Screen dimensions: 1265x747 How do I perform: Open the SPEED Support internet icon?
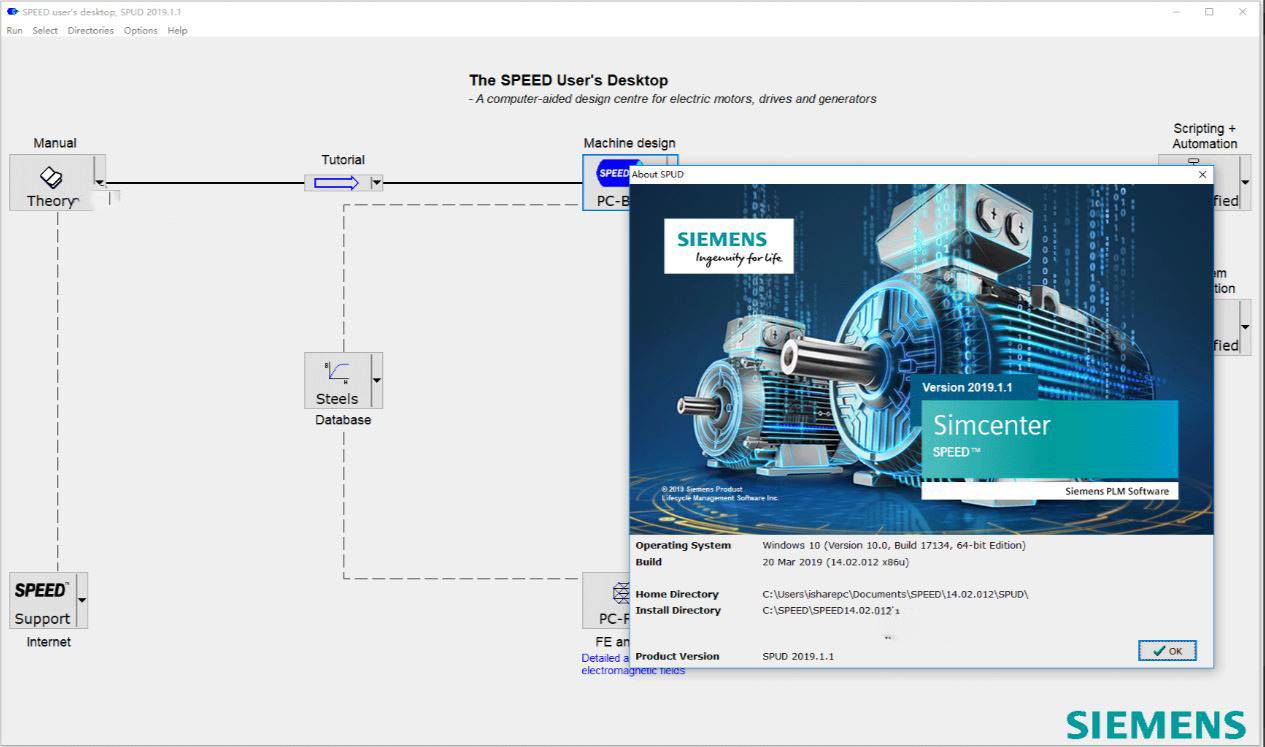tap(42, 600)
